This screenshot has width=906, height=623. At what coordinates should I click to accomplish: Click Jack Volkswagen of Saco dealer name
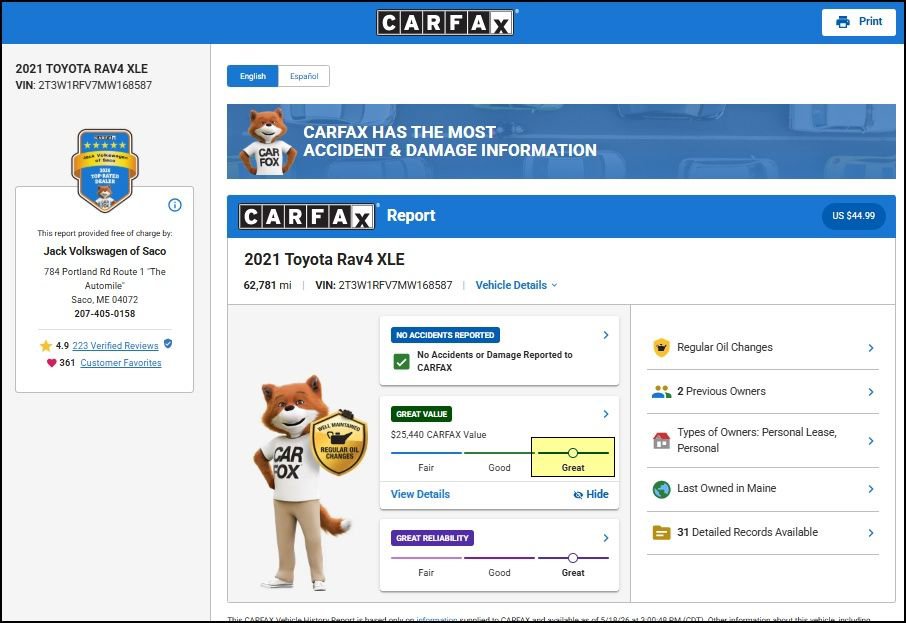105,251
